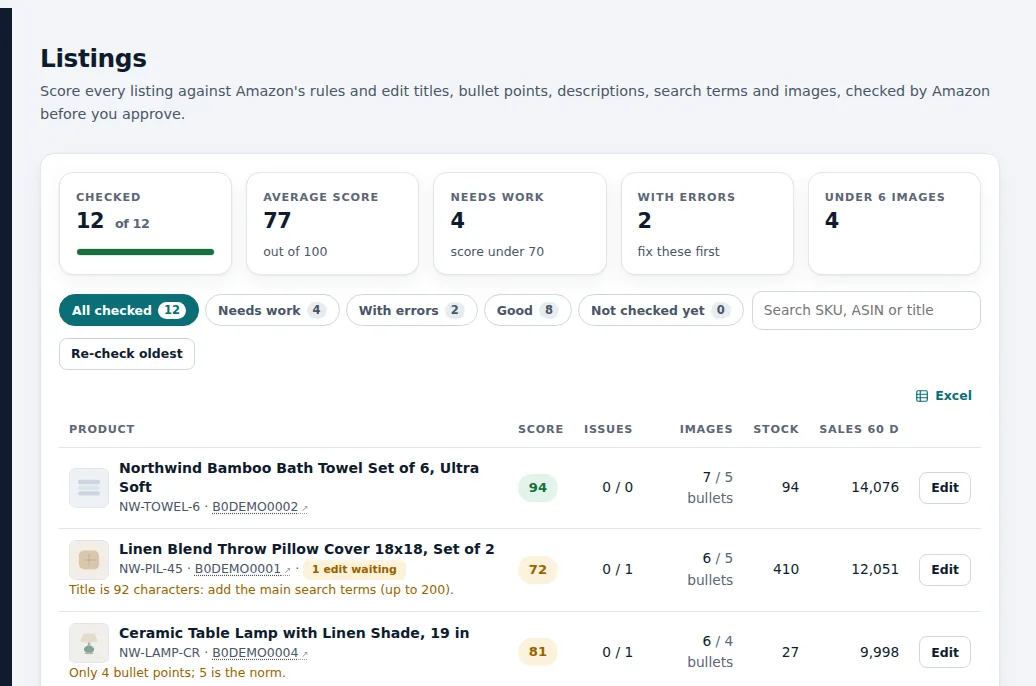The width and height of the screenshot is (1036, 686).
Task: Click sales value 14,076
Action: click(x=875, y=488)
